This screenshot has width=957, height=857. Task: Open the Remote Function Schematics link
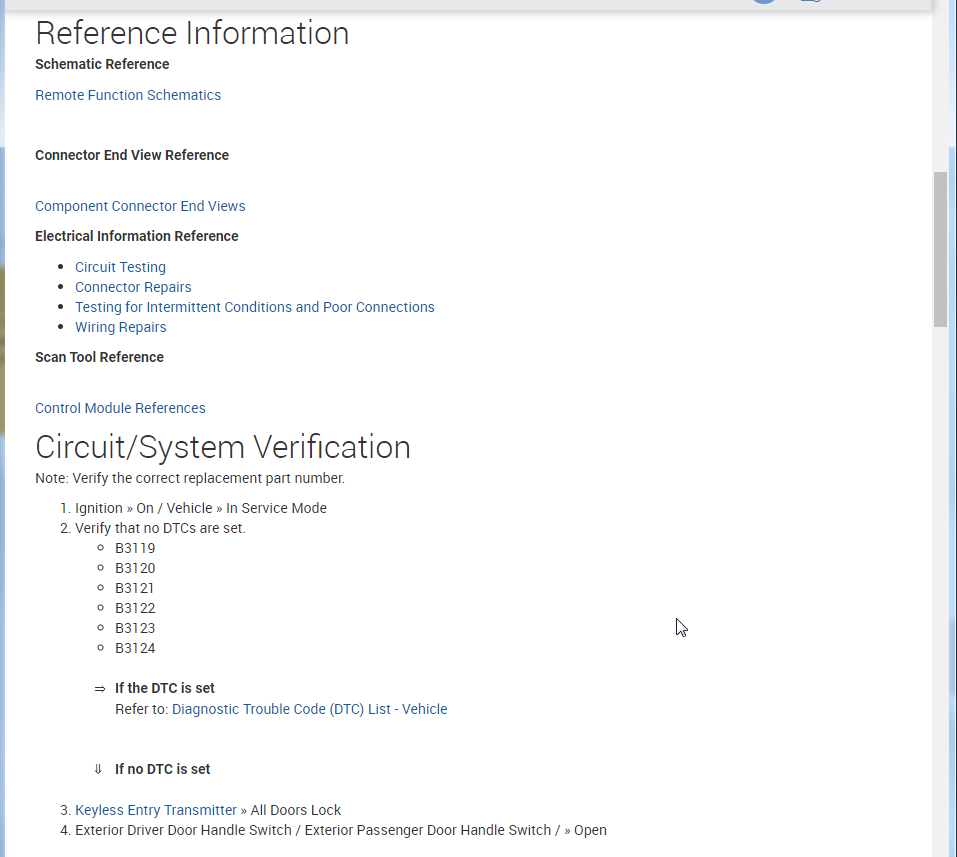(128, 95)
